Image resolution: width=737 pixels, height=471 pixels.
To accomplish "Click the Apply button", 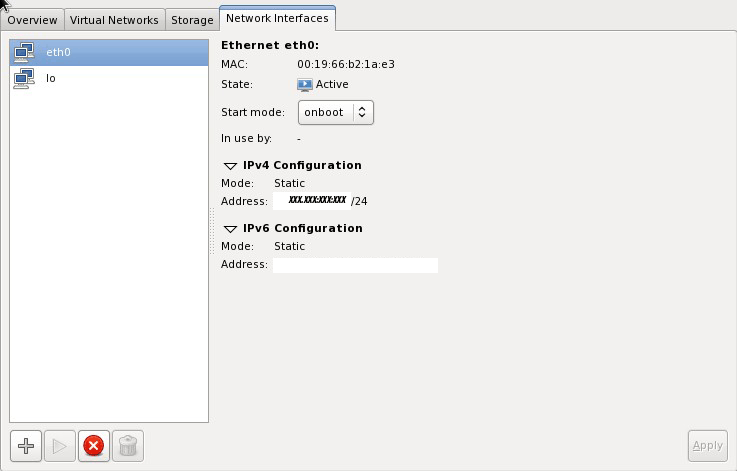I will pyautogui.click(x=707, y=446).
